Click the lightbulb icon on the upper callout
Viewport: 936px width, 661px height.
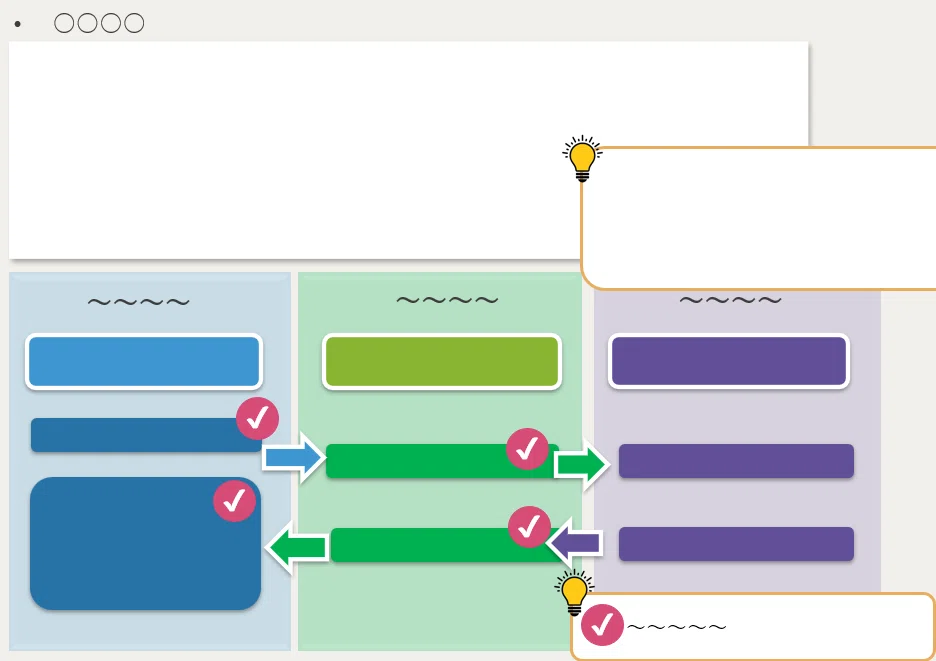click(582, 158)
